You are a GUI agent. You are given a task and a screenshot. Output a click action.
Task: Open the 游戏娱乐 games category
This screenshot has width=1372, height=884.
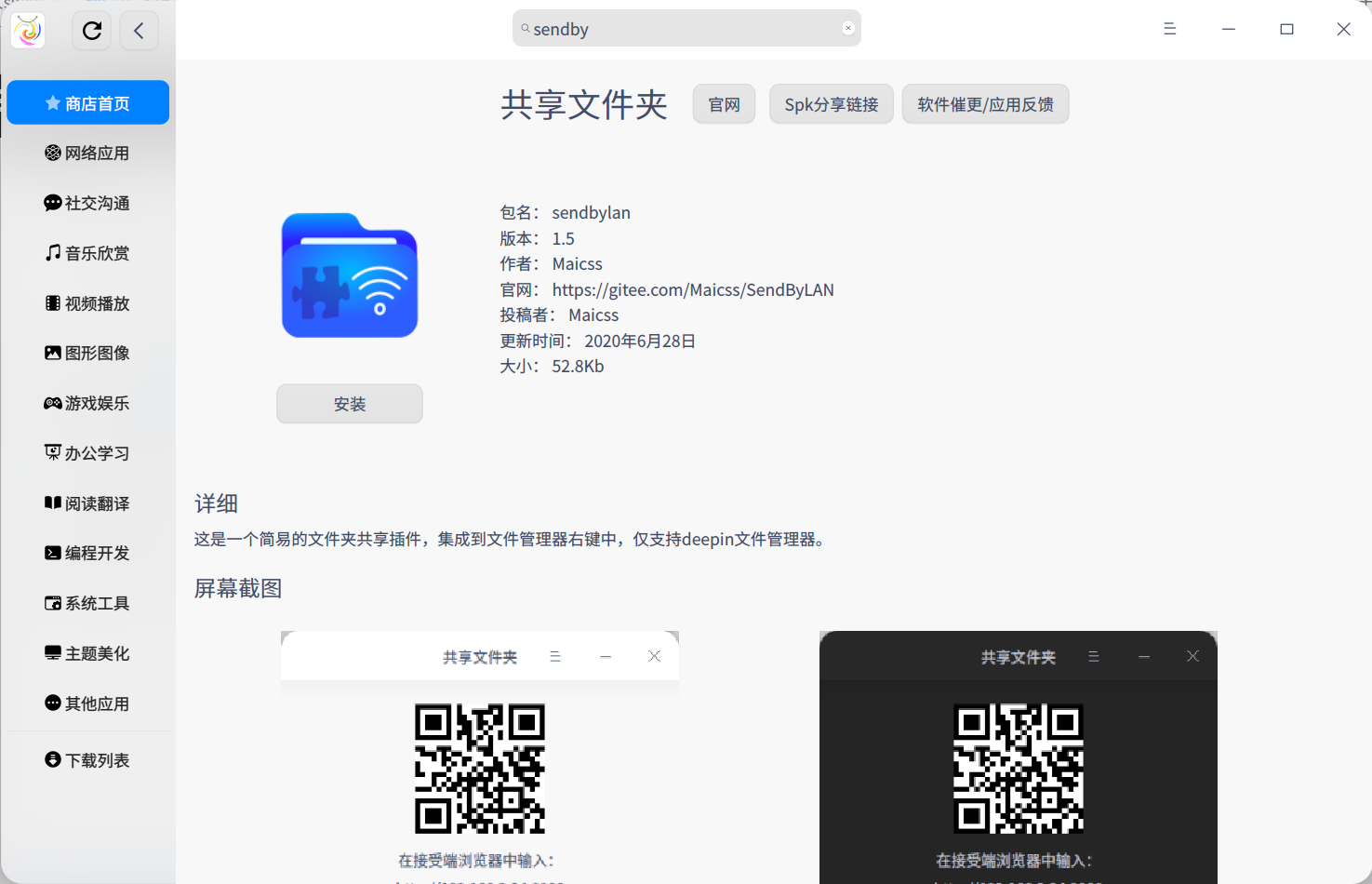click(x=87, y=403)
